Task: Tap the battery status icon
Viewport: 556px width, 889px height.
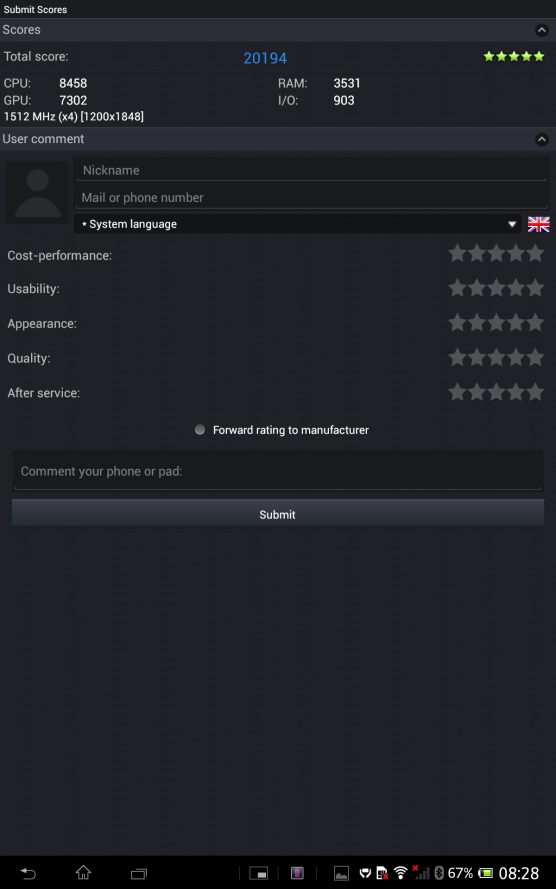Action: tap(485, 873)
